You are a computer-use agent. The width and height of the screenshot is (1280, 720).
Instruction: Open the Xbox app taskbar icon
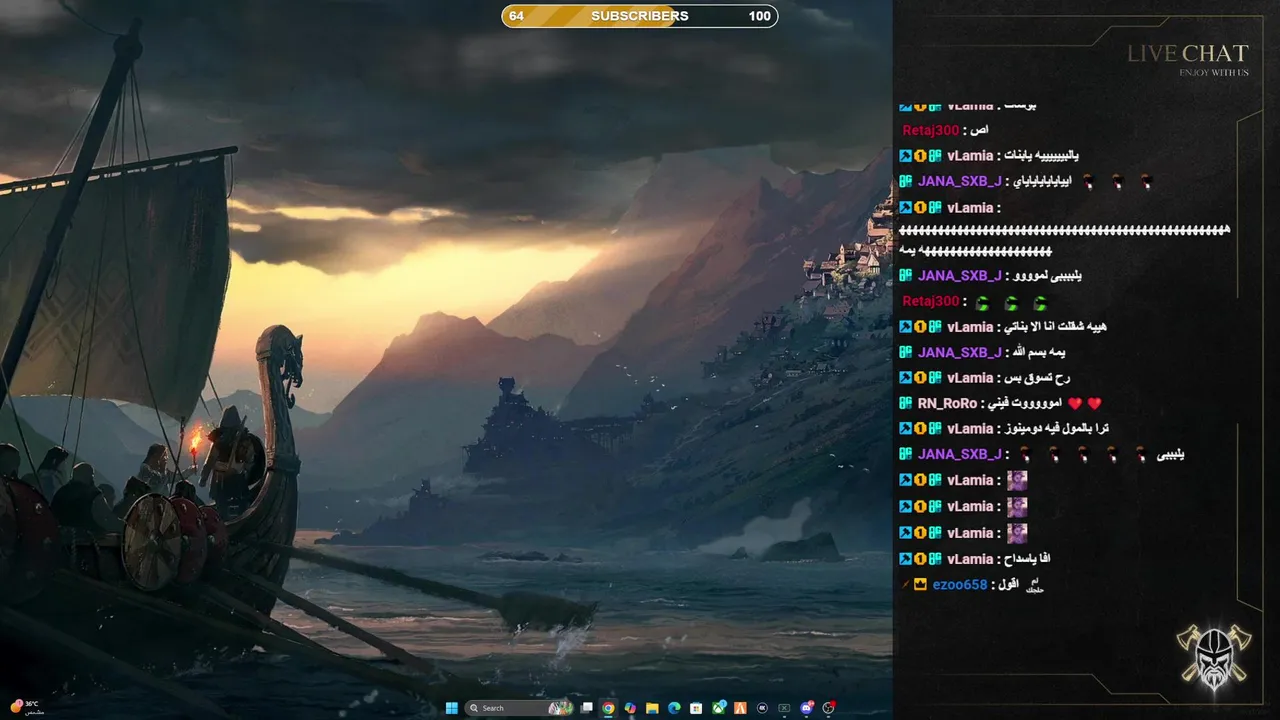click(718, 708)
